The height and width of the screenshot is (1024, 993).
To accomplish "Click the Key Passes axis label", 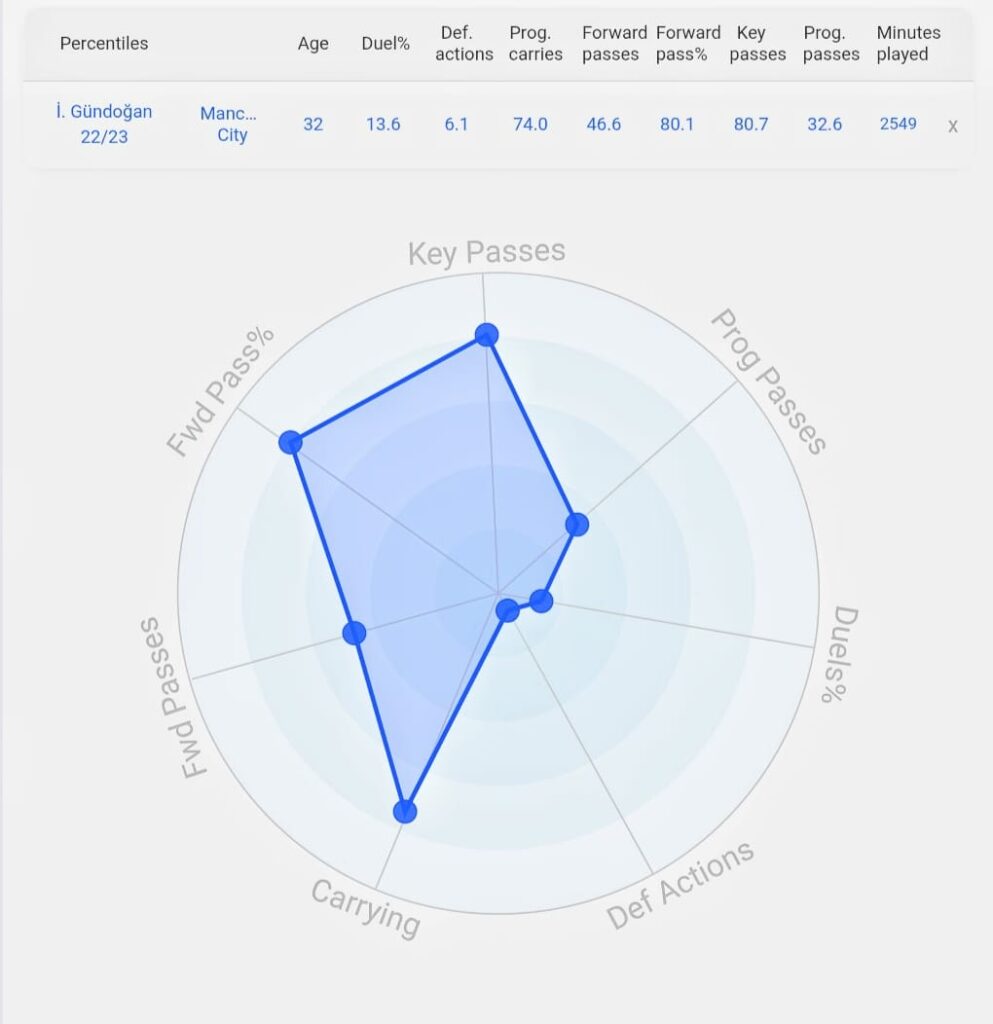I will coord(486,253).
